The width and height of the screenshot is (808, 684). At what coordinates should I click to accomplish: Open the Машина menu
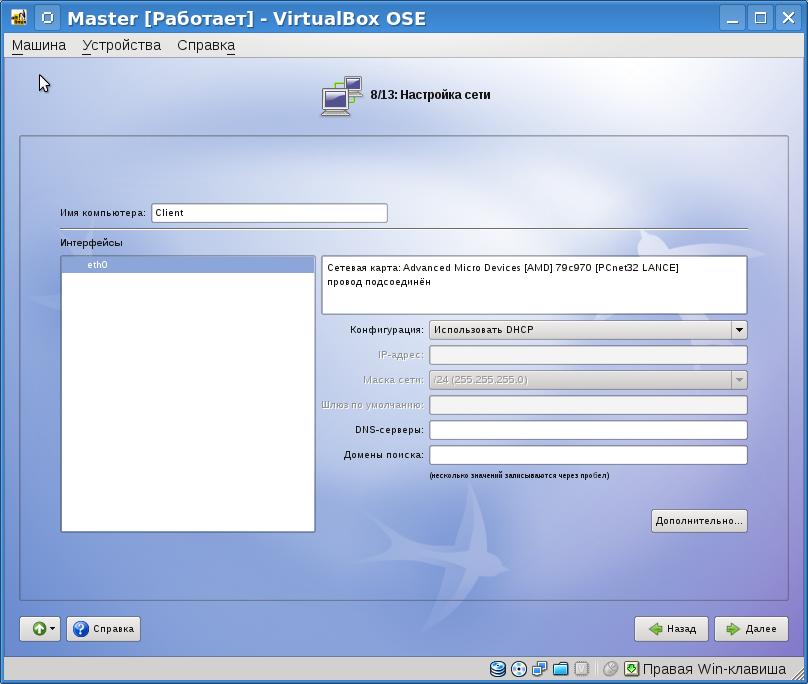[39, 45]
